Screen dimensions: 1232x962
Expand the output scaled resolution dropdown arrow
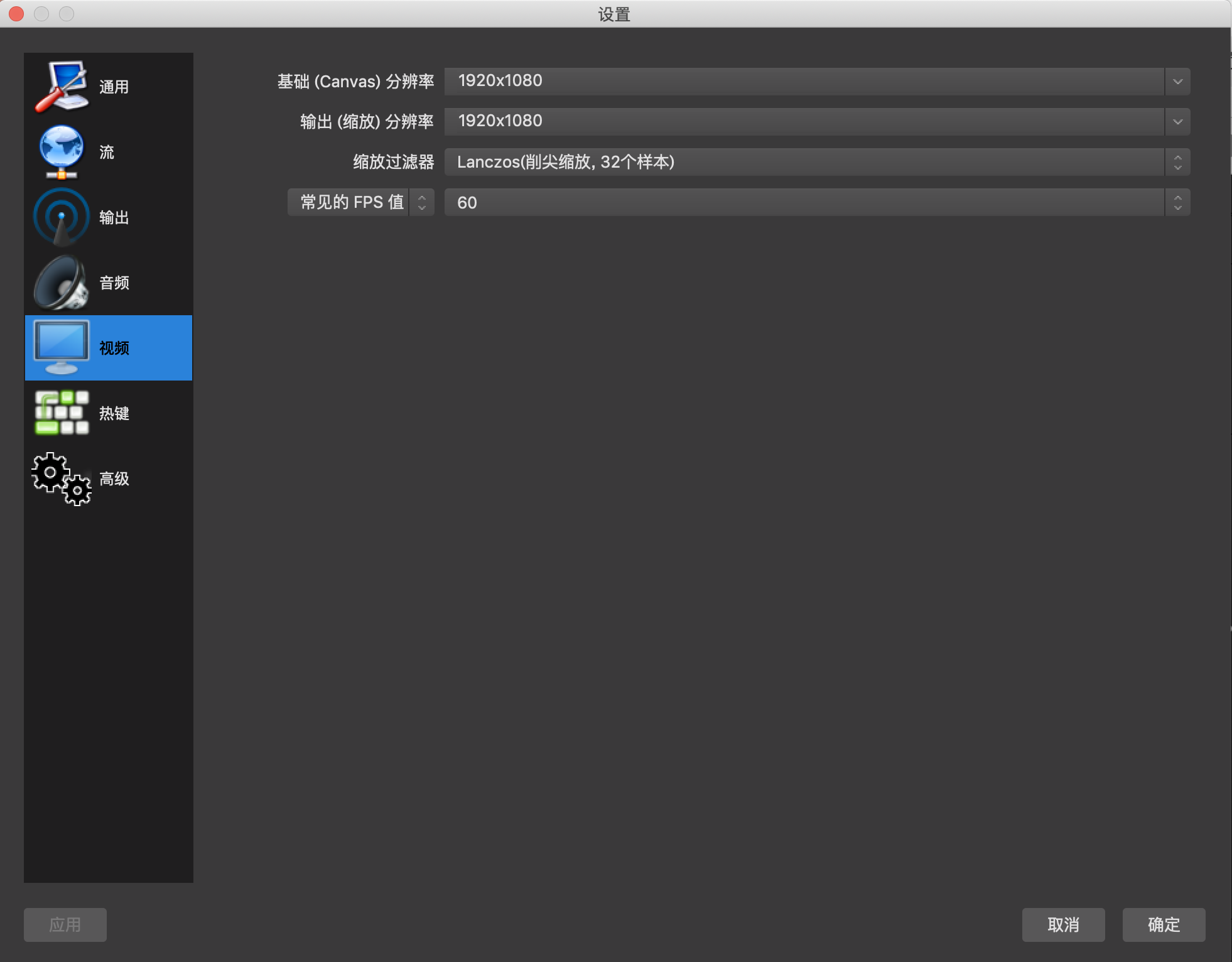point(1177,122)
